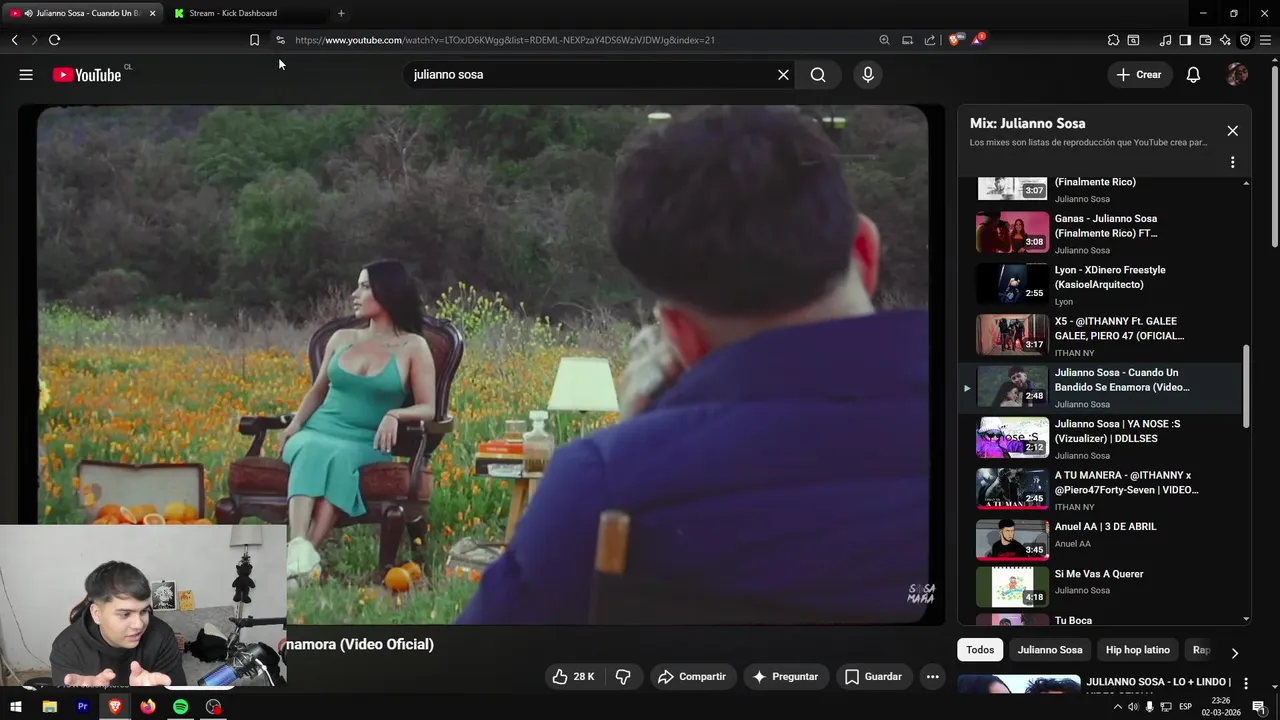
Task: Open a new browser tab
Action: (341, 13)
